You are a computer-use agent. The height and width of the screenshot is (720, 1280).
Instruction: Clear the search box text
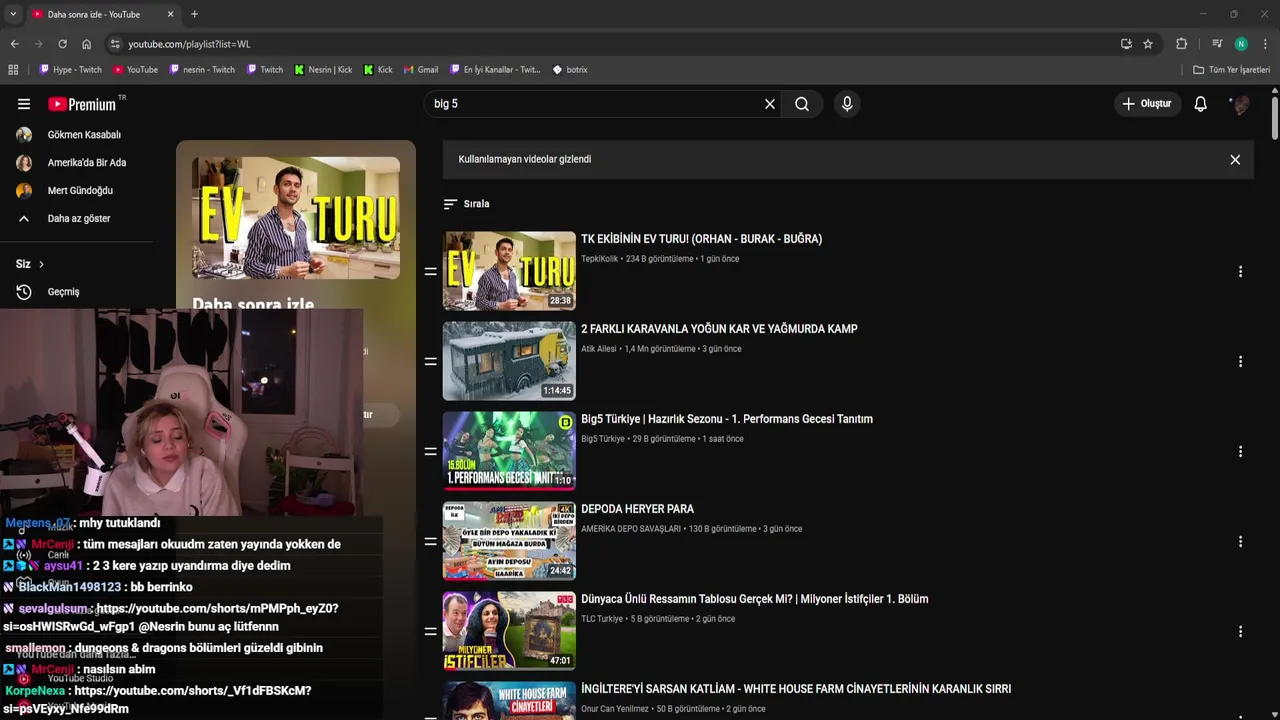pos(770,104)
